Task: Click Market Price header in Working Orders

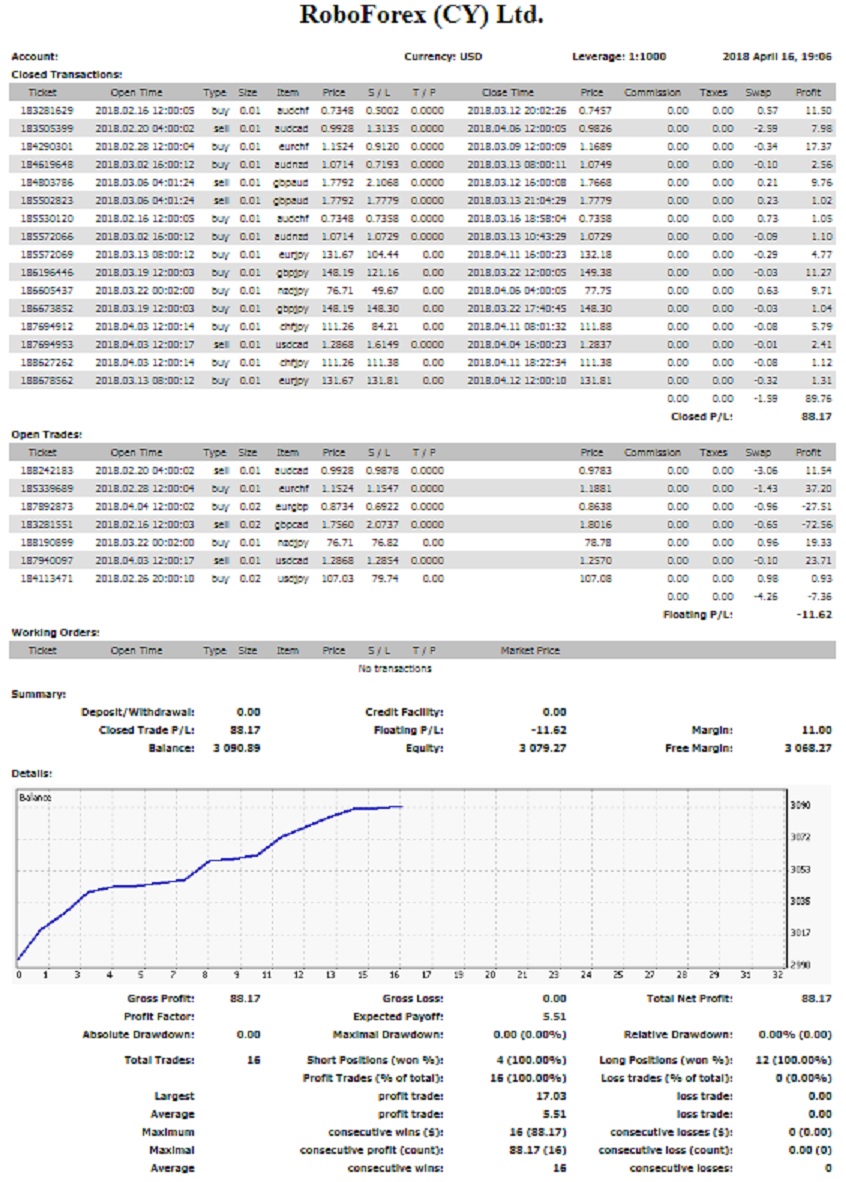Action: point(529,651)
